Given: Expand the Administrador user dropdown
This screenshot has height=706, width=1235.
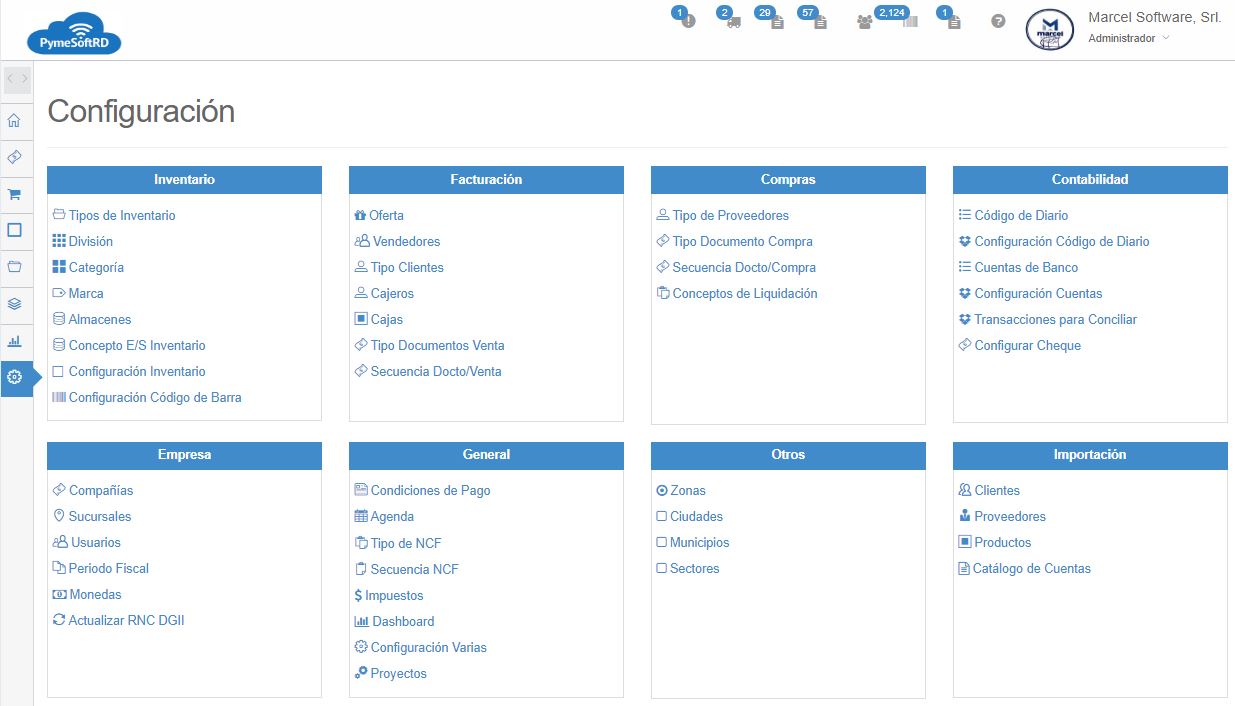Looking at the screenshot, I should click(1128, 39).
